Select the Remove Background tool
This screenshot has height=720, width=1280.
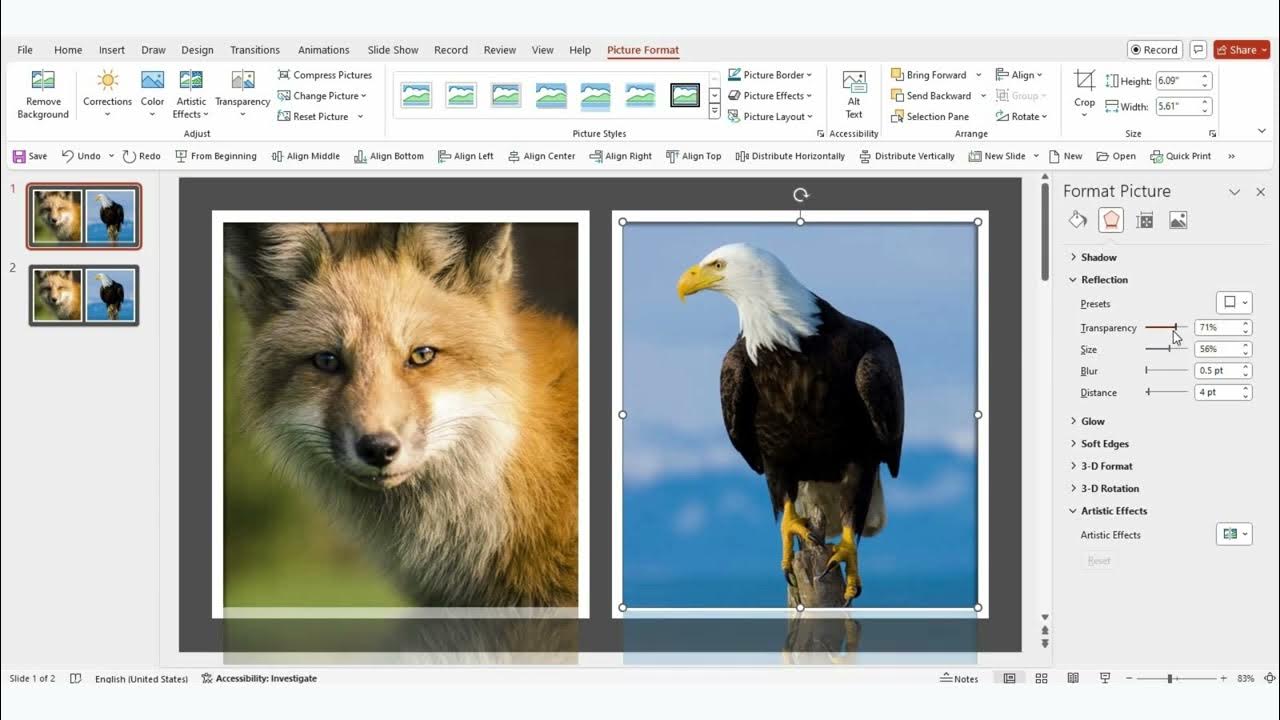(43, 95)
